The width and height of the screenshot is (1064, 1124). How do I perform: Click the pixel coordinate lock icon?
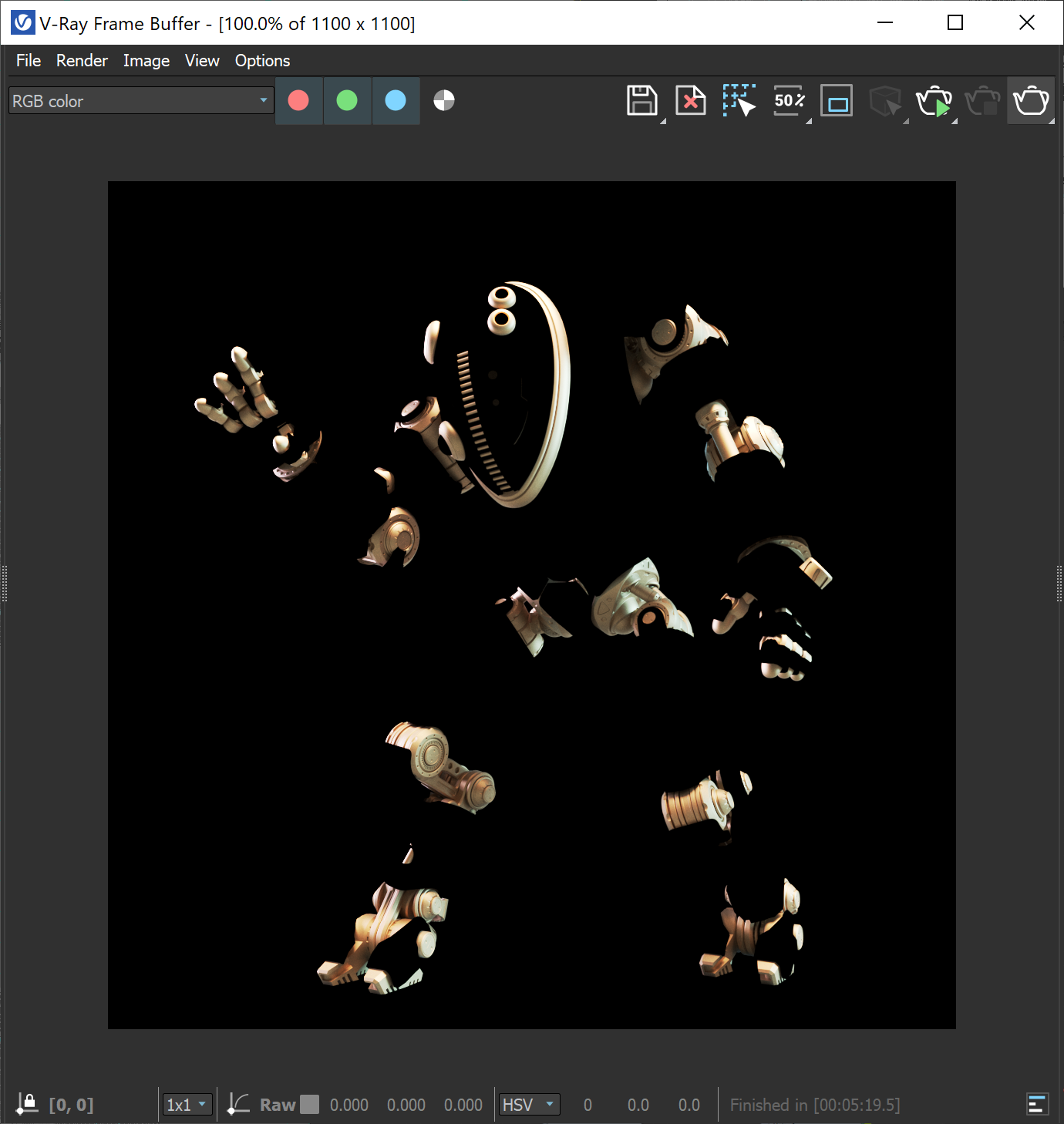pyautogui.click(x=28, y=1102)
